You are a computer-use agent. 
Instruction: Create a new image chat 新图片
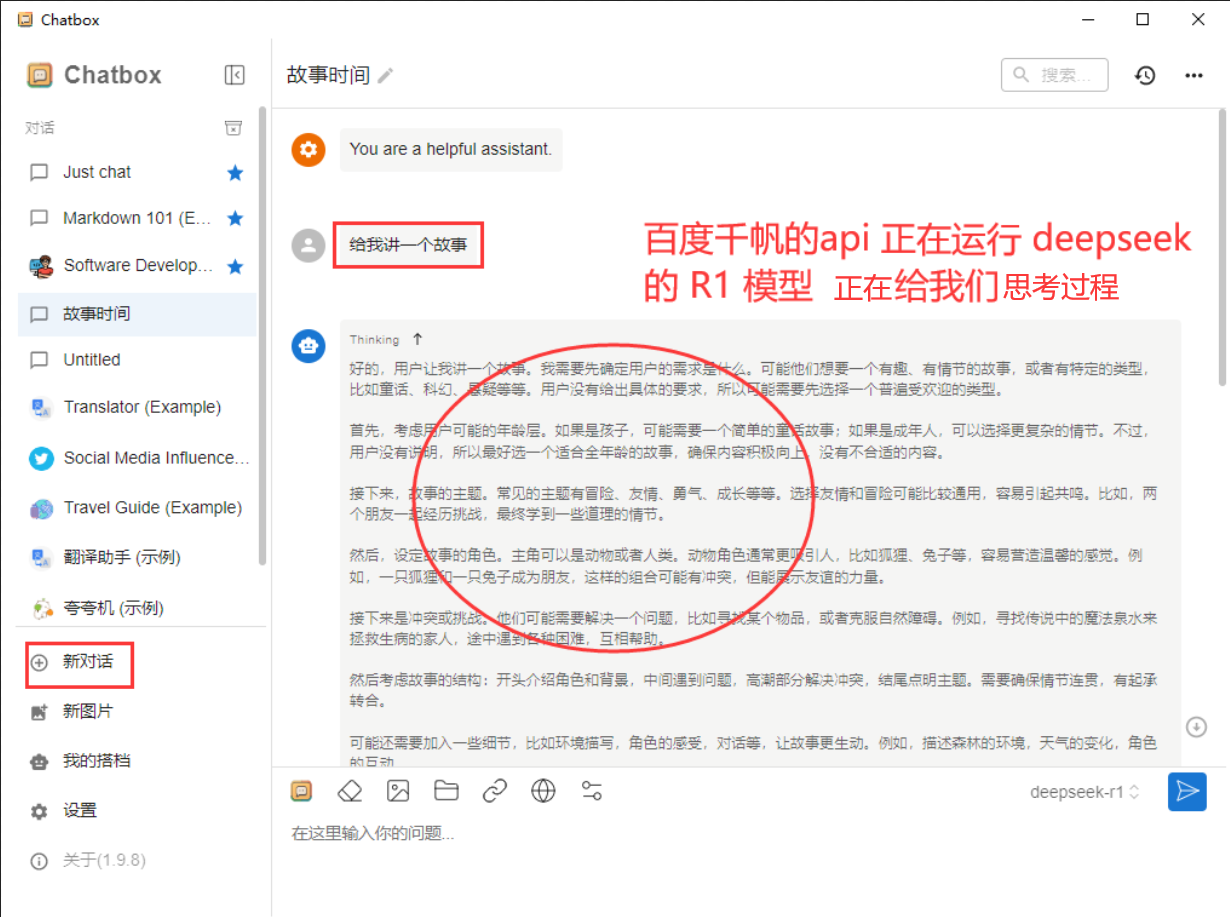click(135, 712)
